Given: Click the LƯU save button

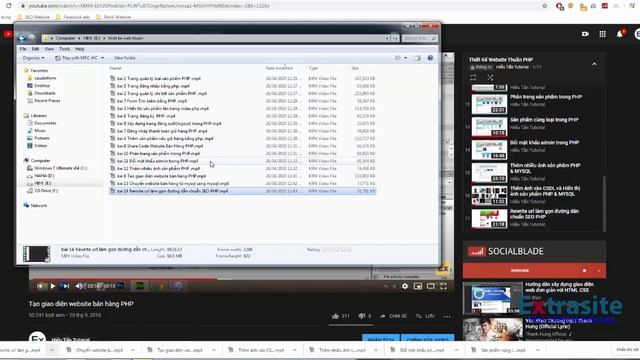Looking at the screenshot, I should (425, 316).
